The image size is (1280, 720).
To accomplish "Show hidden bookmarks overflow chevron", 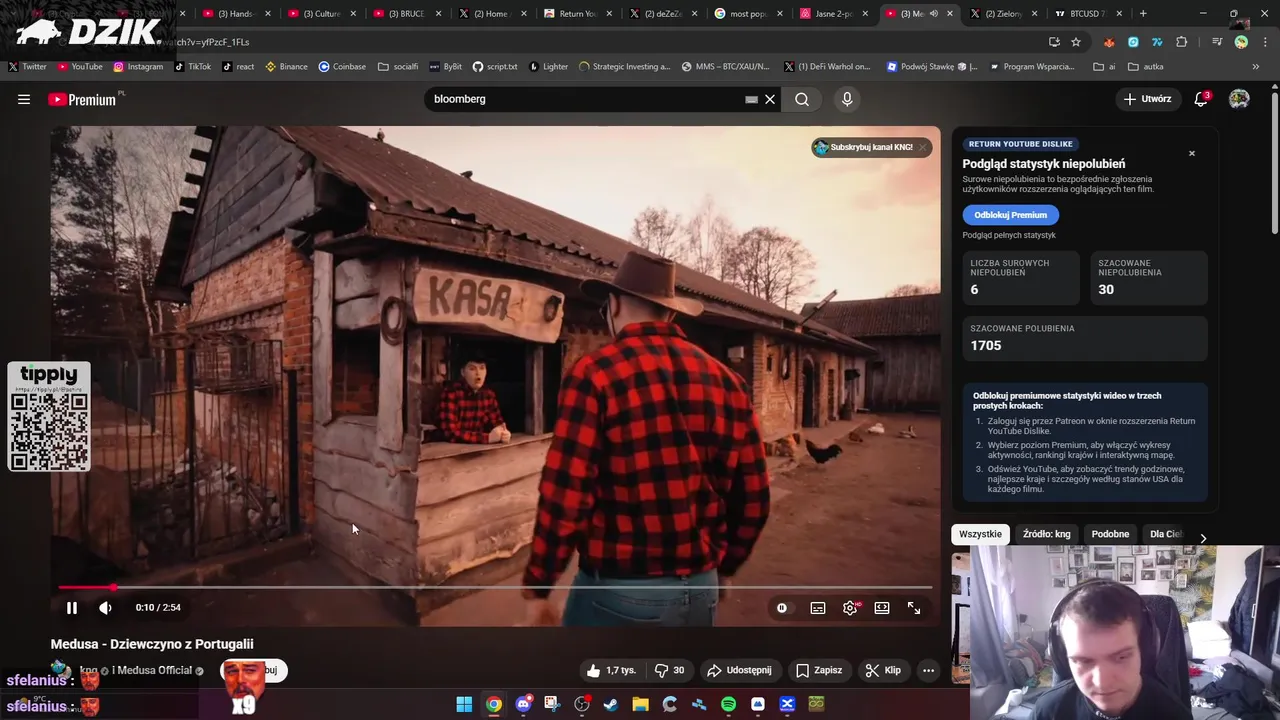I will tap(1255, 67).
